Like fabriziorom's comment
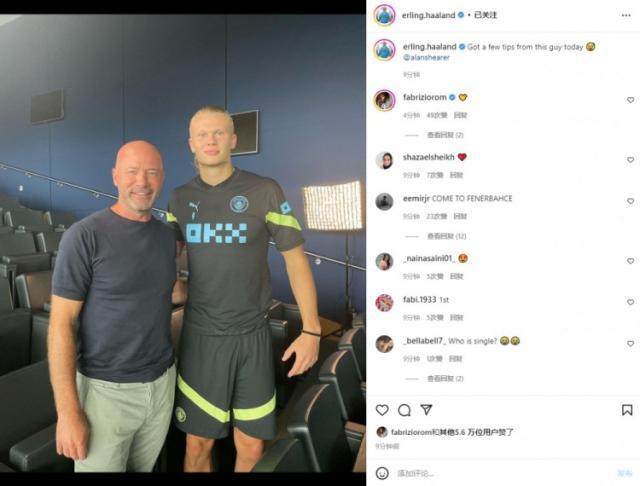This screenshot has height=486, width=640. (x=630, y=100)
